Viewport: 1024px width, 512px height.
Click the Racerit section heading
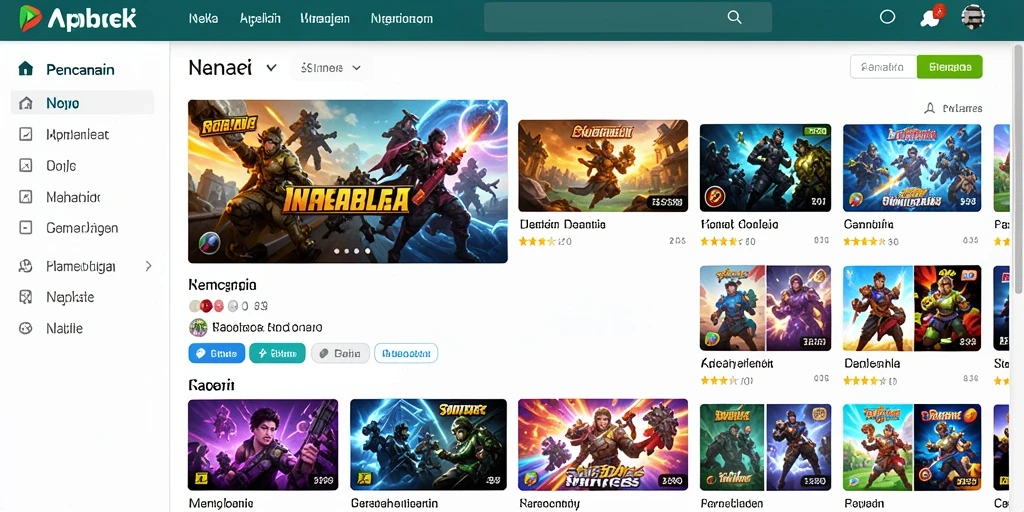[x=212, y=385]
